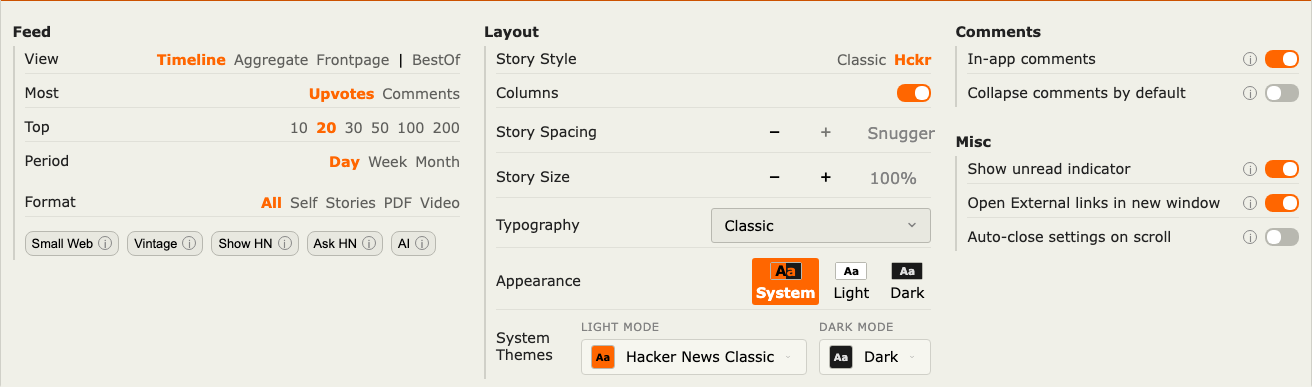Choose All format
Image resolution: width=1312 pixels, height=387 pixels.
coord(271,203)
